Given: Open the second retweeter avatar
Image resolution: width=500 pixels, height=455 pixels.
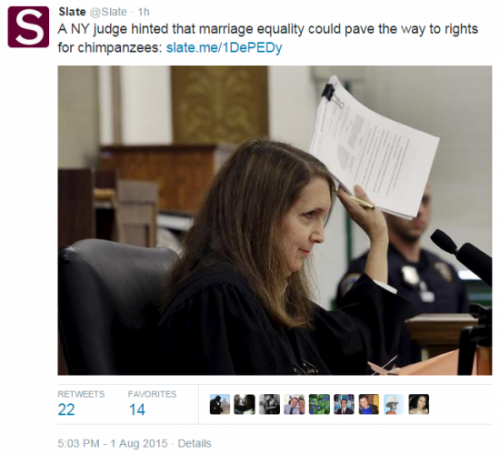Looking at the screenshot, I should pos(244,404).
